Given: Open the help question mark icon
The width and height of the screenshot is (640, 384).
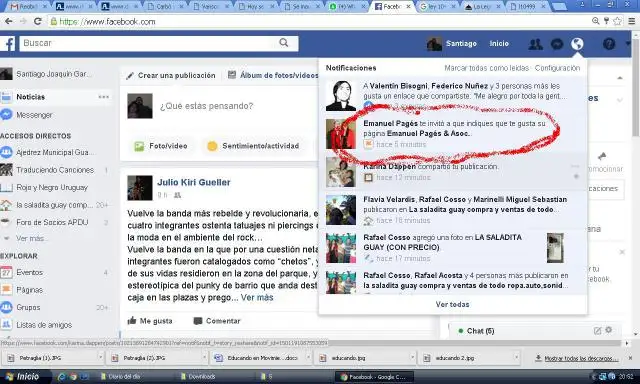Looking at the screenshot, I should tap(609, 44).
